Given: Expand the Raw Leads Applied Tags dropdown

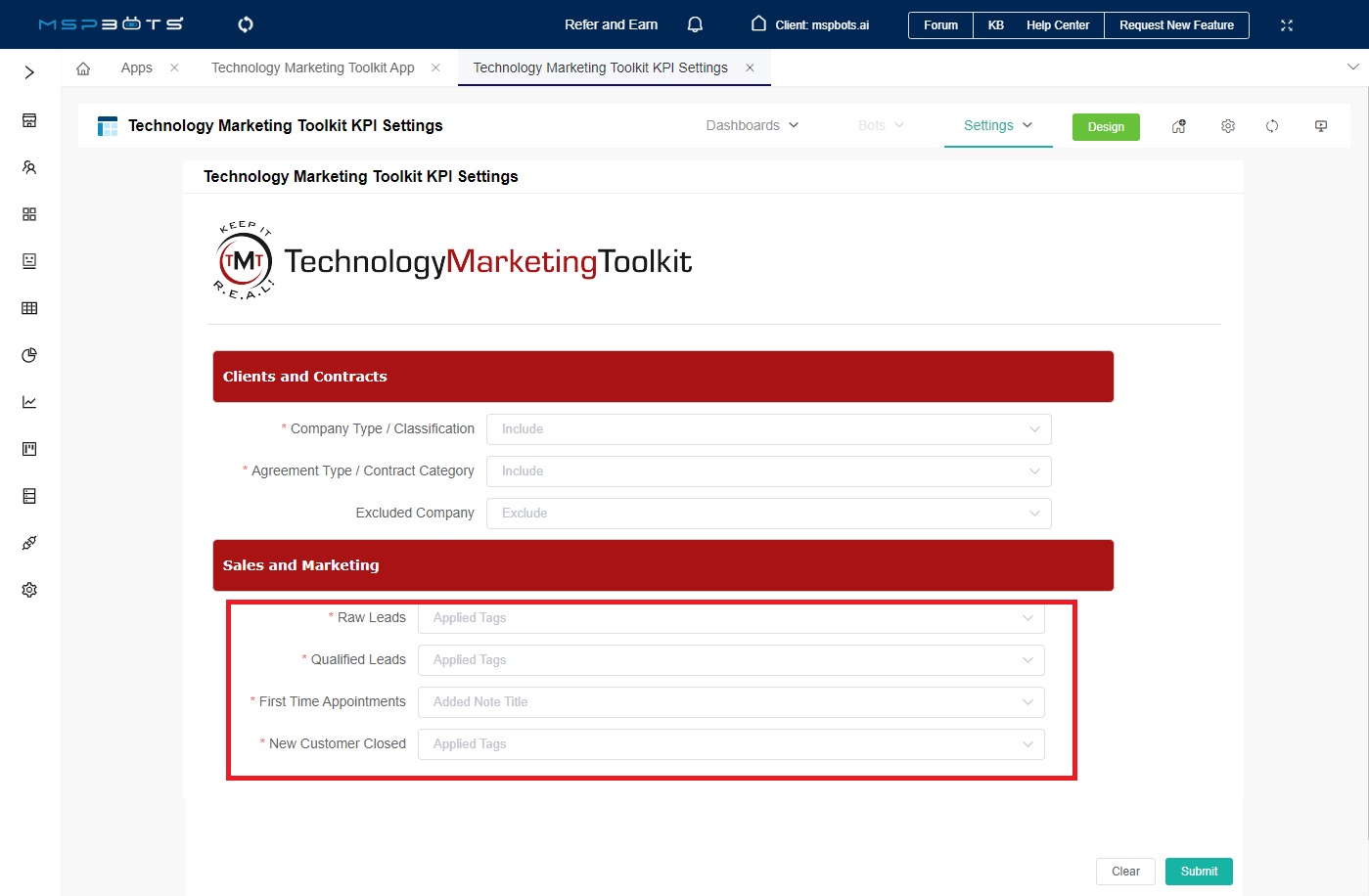Looking at the screenshot, I should (731, 617).
